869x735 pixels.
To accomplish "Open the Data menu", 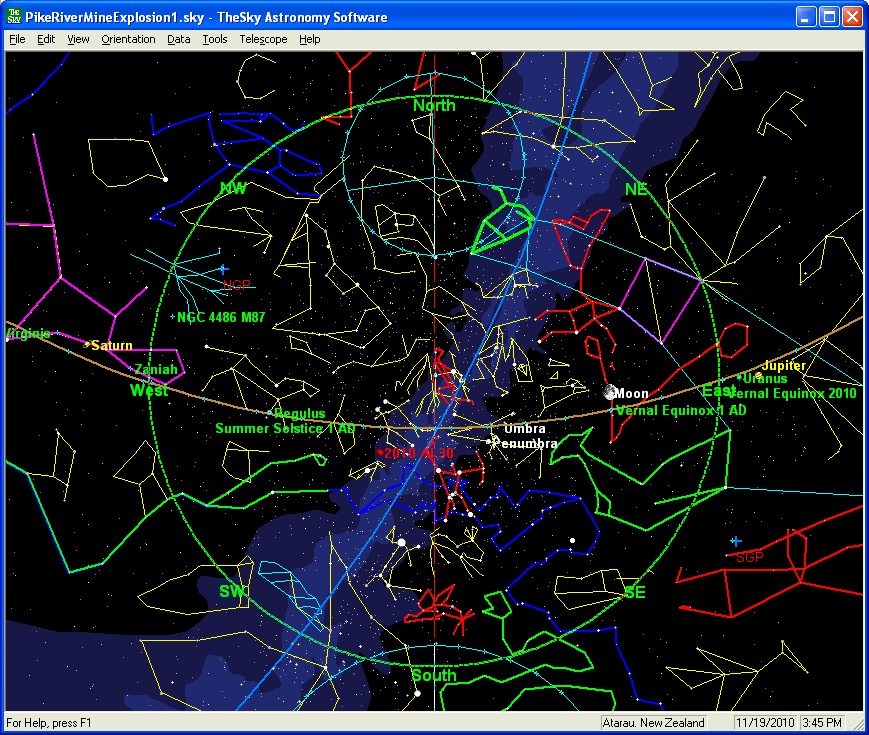I will (x=179, y=39).
